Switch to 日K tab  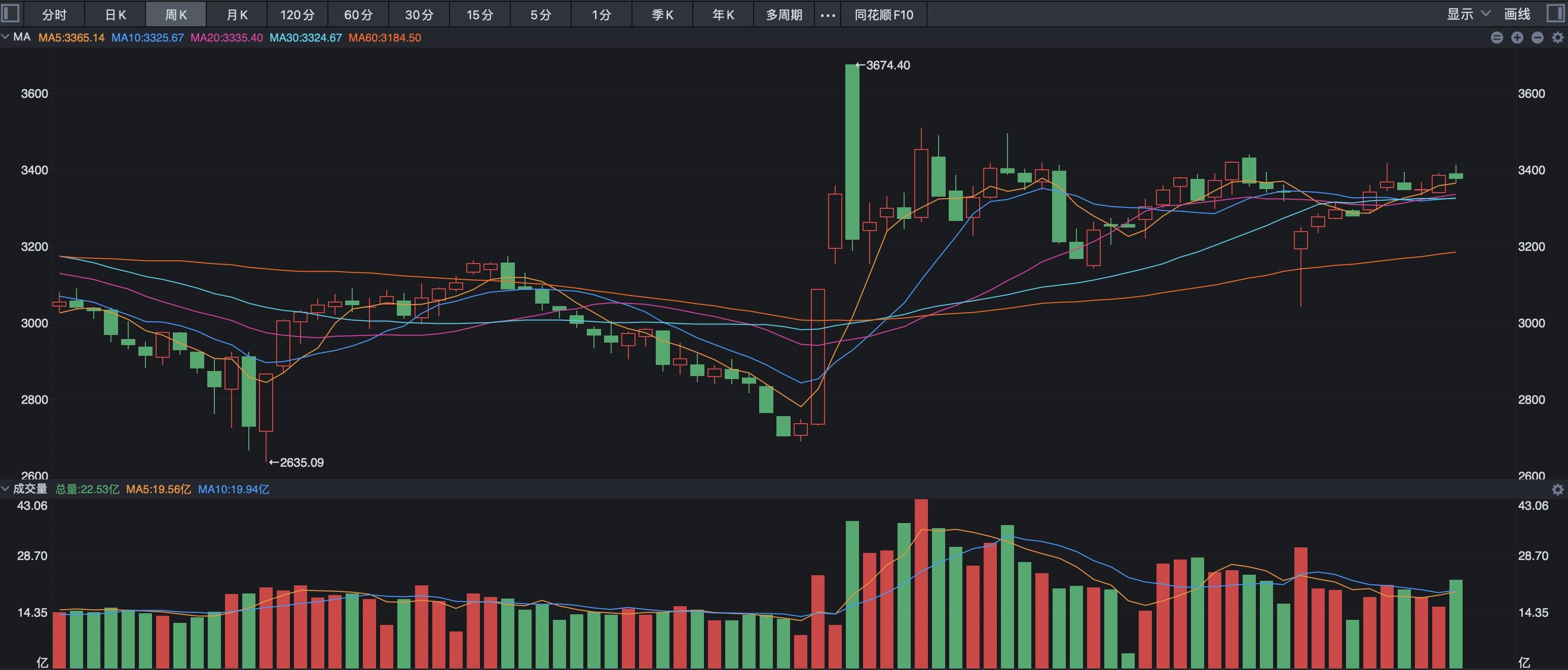116,15
